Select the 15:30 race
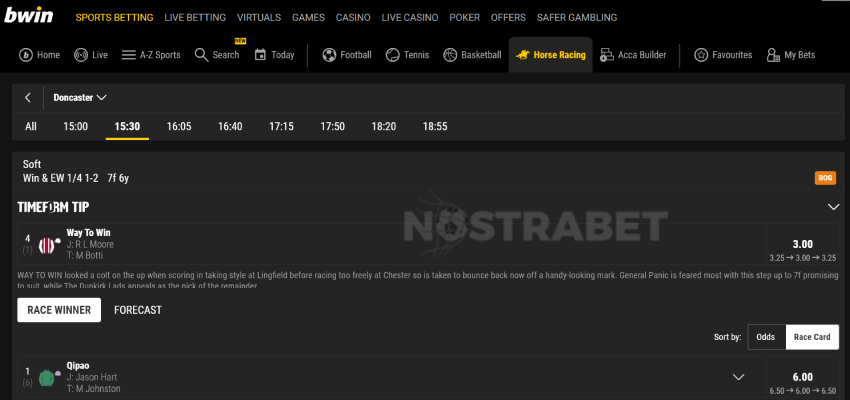The height and width of the screenshot is (400, 850). click(x=127, y=127)
